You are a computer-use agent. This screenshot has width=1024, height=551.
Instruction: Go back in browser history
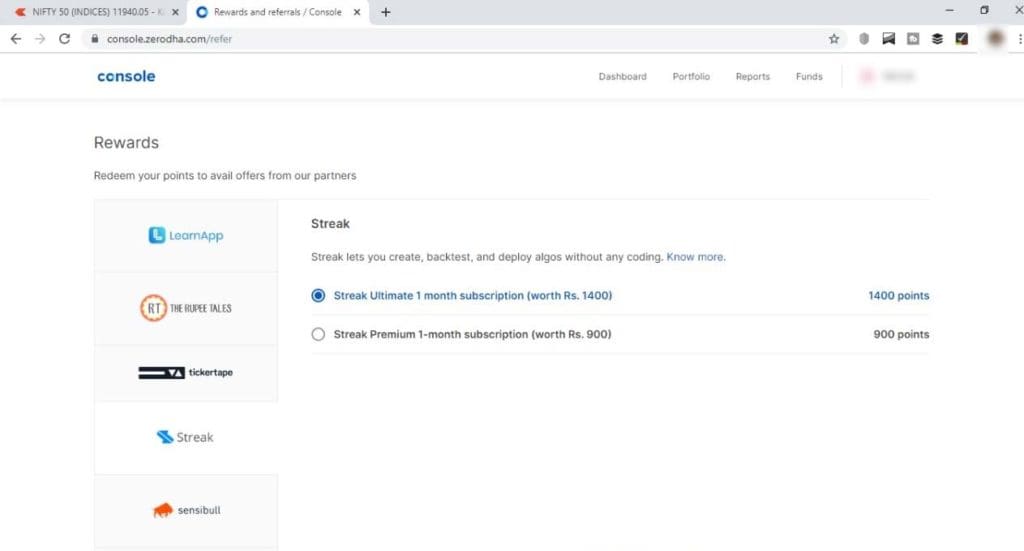tap(16, 39)
